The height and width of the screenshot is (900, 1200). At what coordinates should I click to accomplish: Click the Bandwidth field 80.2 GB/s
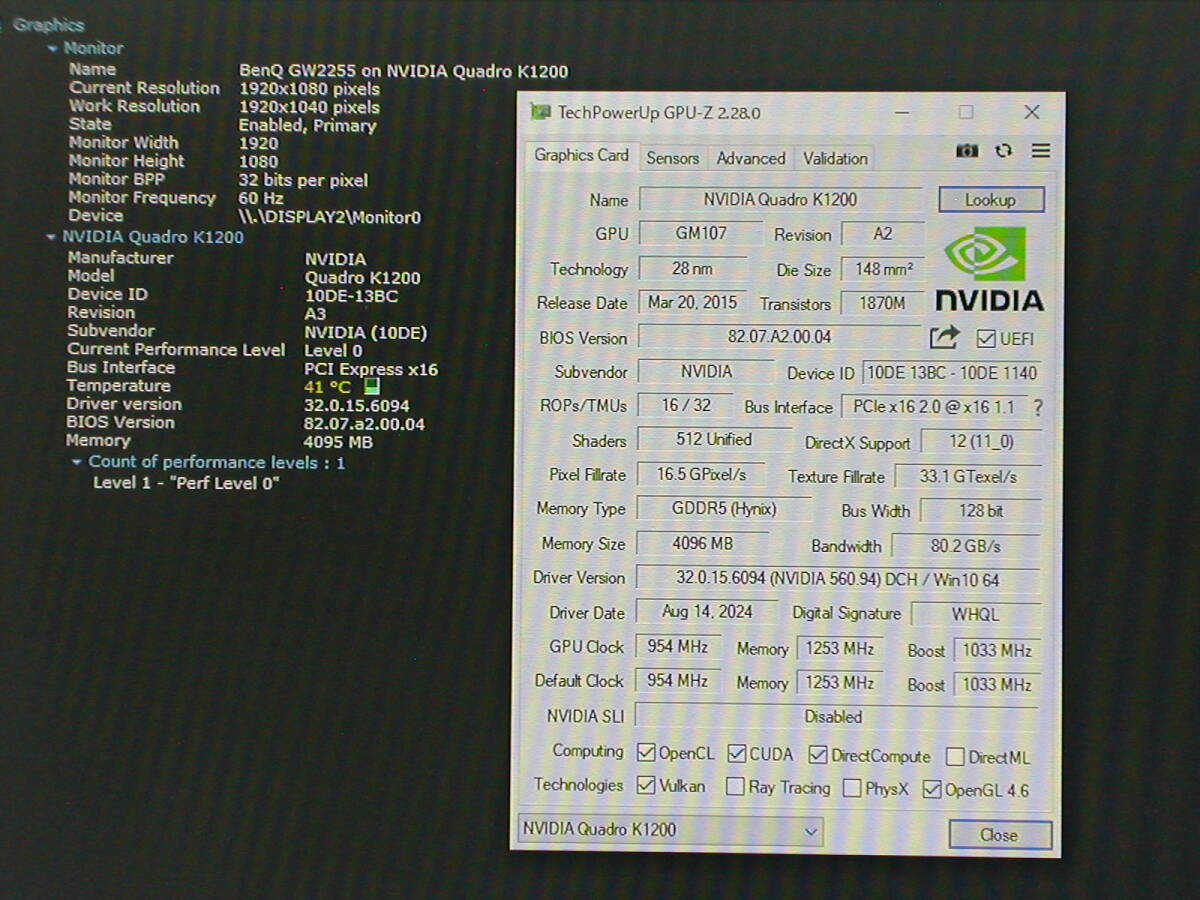[x=965, y=546]
